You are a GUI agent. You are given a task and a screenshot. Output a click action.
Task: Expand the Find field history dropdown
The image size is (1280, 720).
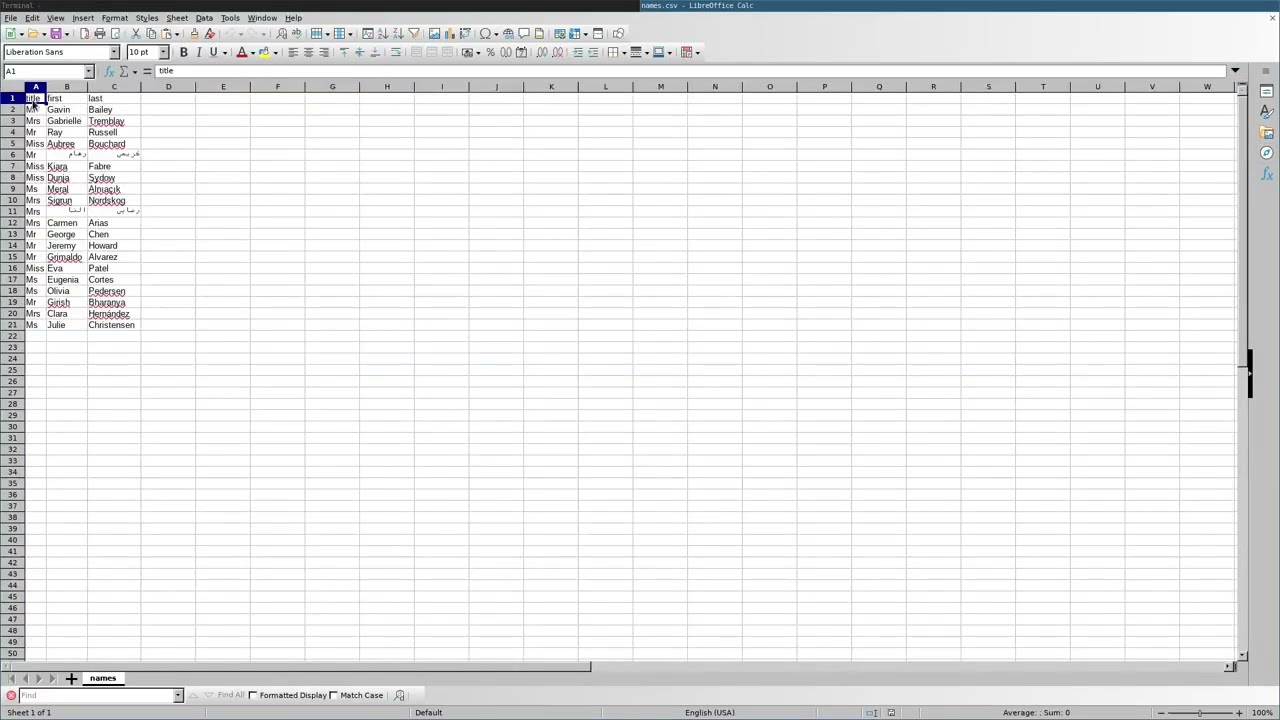tap(178, 695)
